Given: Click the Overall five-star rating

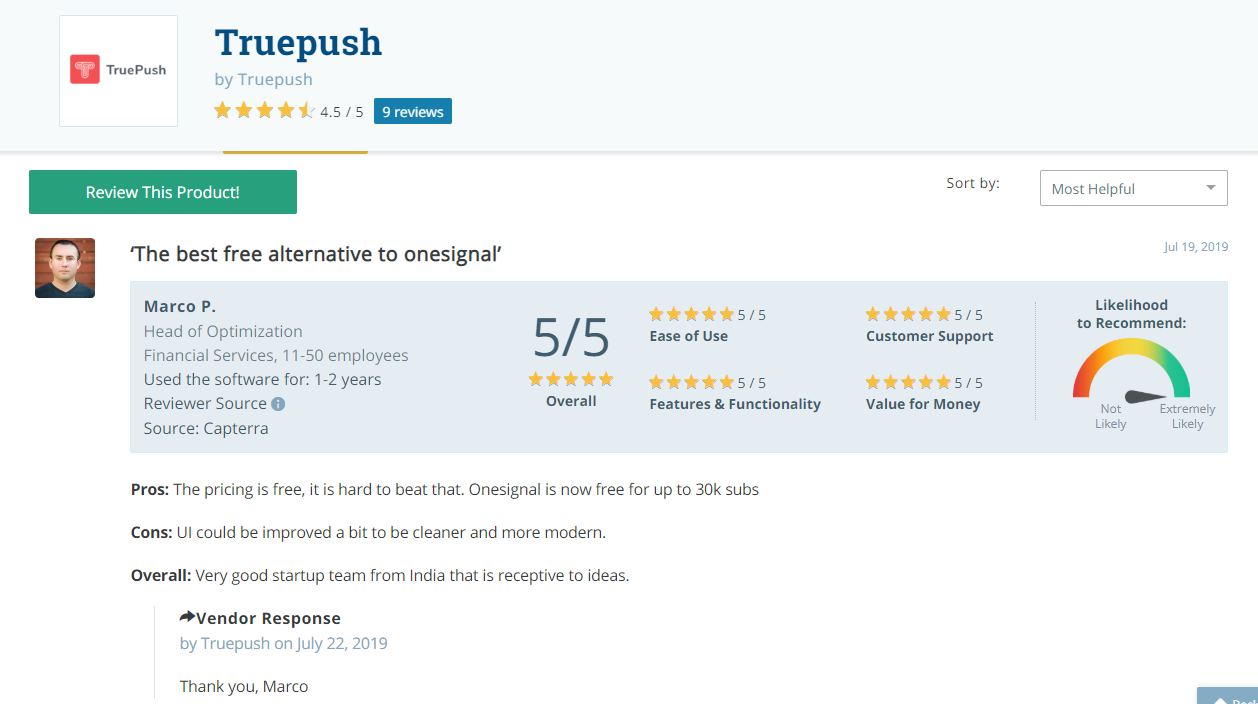Looking at the screenshot, I should 571,379.
